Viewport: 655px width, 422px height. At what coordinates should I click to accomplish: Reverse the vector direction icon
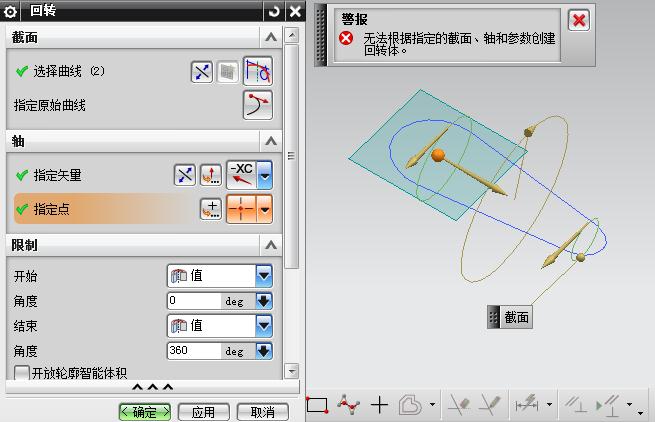[185, 175]
